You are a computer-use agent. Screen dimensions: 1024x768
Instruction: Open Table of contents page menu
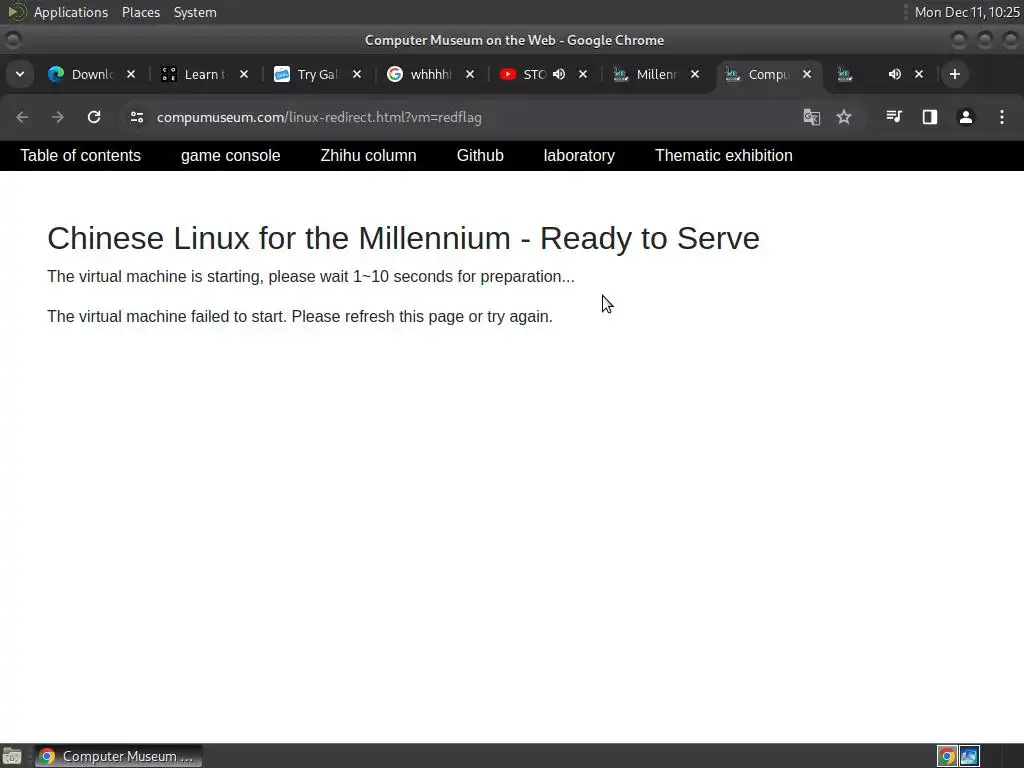(80, 155)
